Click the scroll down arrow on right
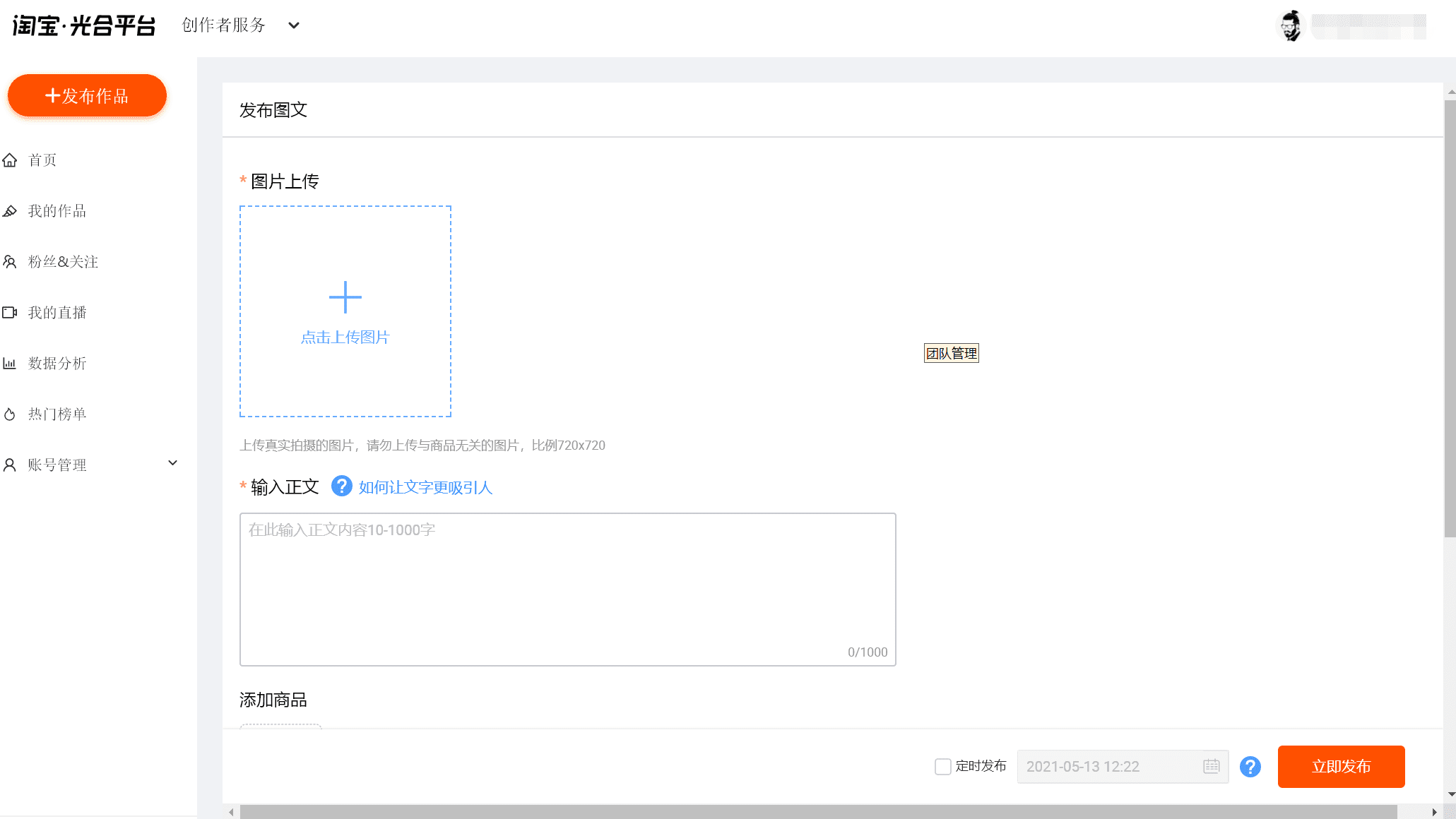 click(1451, 794)
